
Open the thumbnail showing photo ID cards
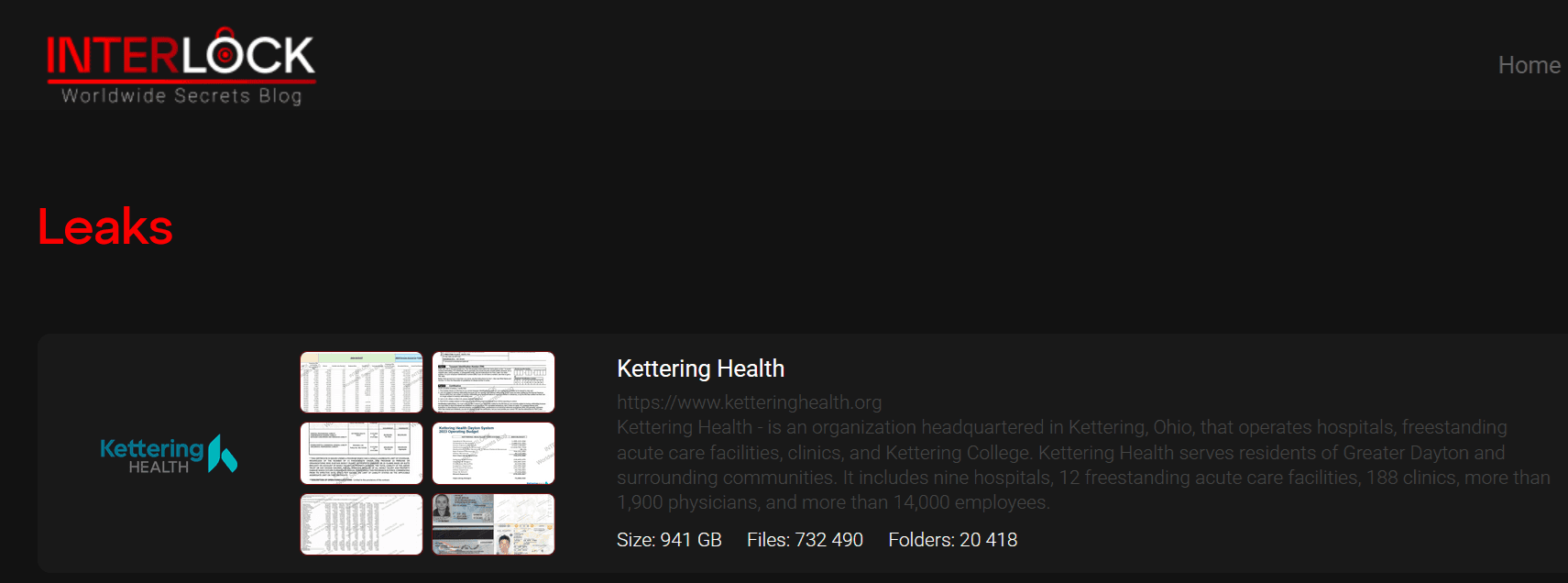(x=493, y=523)
